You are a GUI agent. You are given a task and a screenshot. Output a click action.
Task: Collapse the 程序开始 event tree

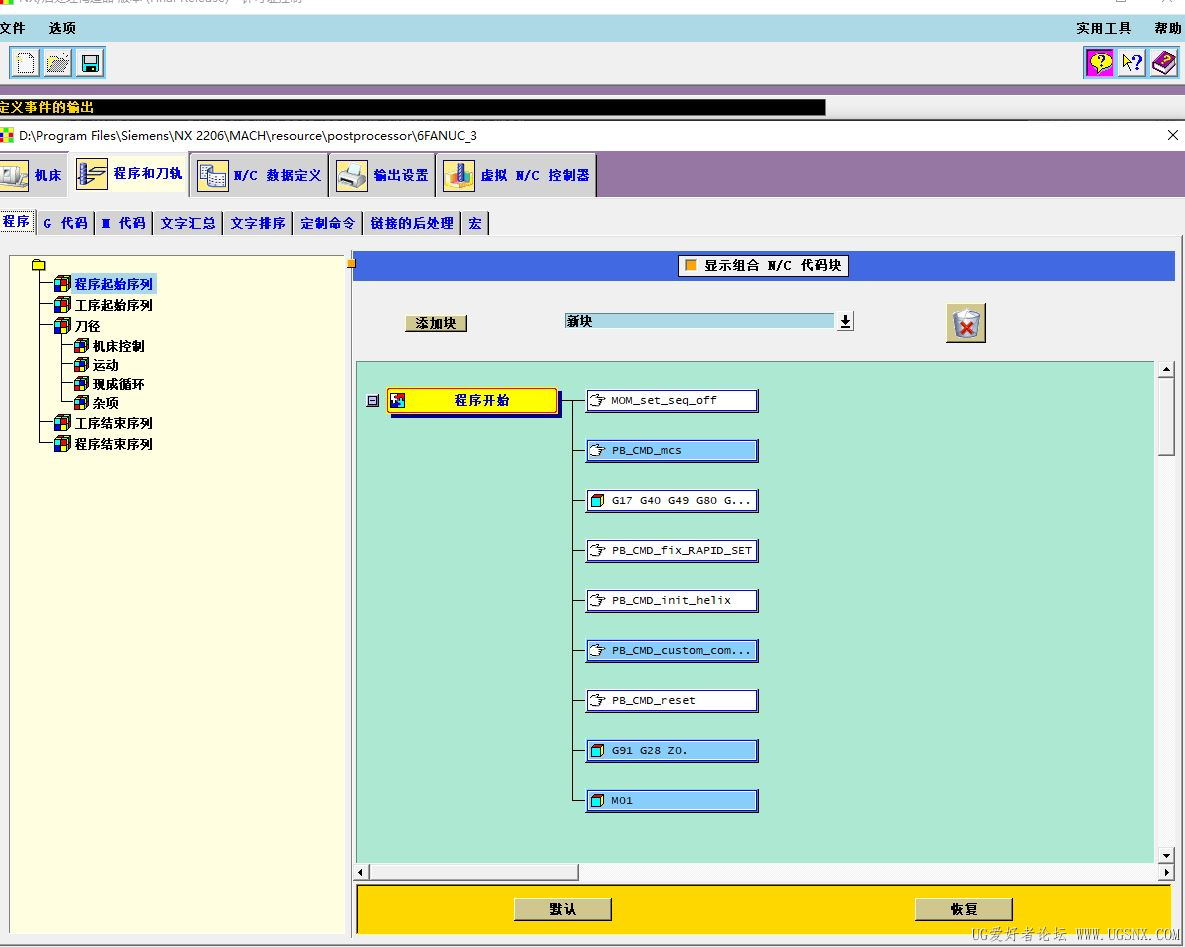pyautogui.click(x=373, y=401)
